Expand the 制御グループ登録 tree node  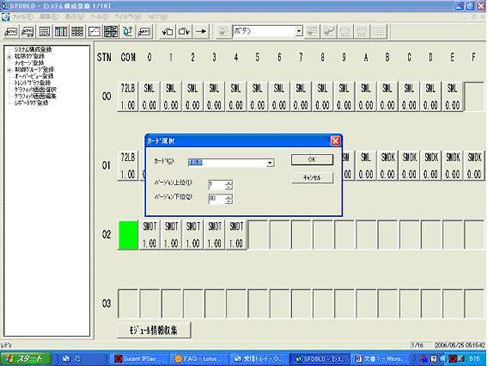10,70
